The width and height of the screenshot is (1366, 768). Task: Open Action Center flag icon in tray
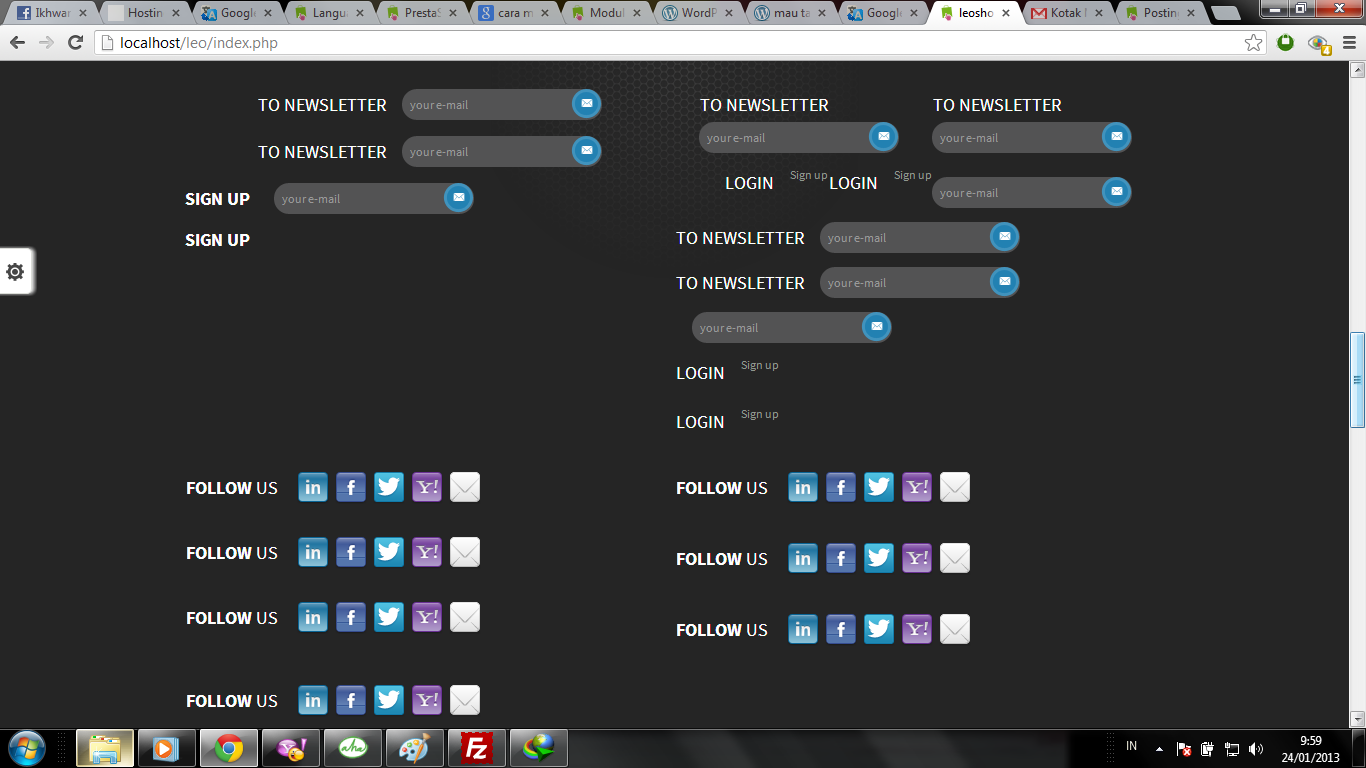pos(1183,749)
